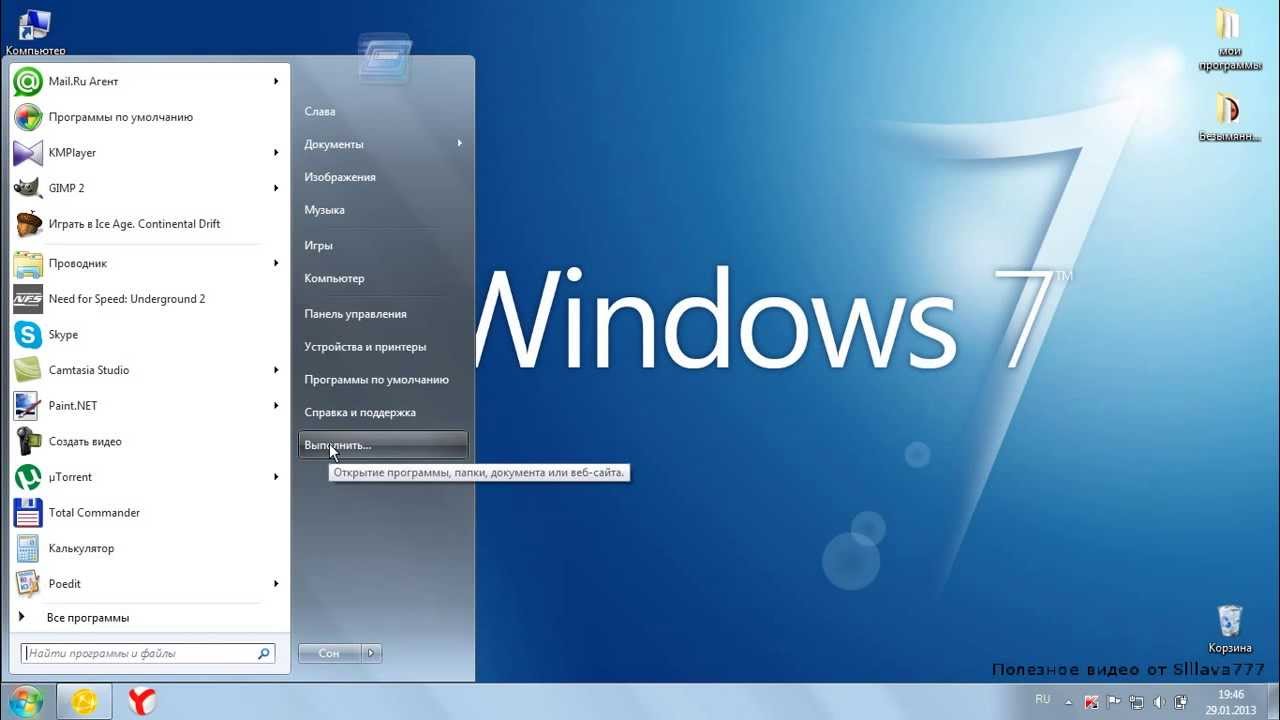Open Компьютер in the Start menu right pane
The width and height of the screenshot is (1280, 720).
(383, 278)
